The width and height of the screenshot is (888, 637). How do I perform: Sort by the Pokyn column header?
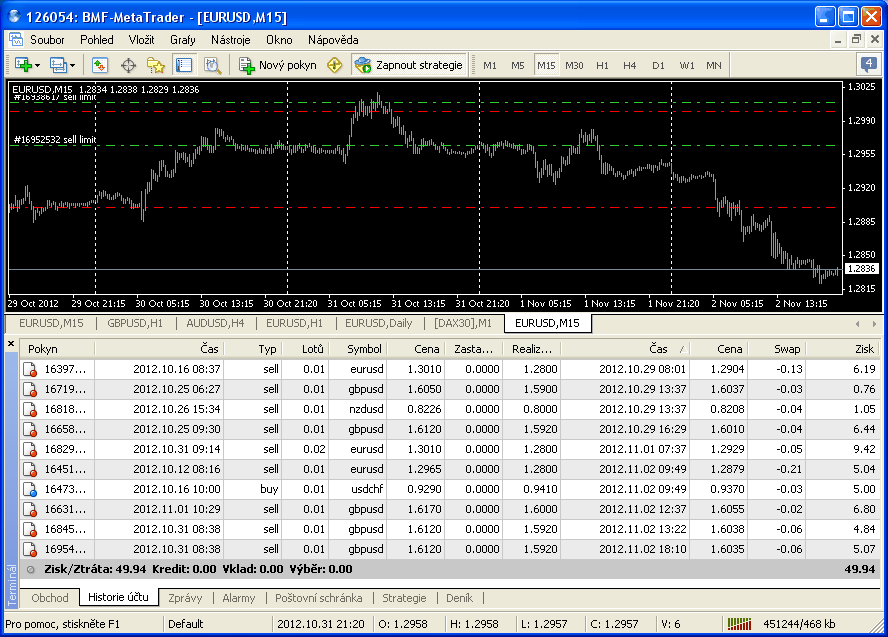point(57,349)
